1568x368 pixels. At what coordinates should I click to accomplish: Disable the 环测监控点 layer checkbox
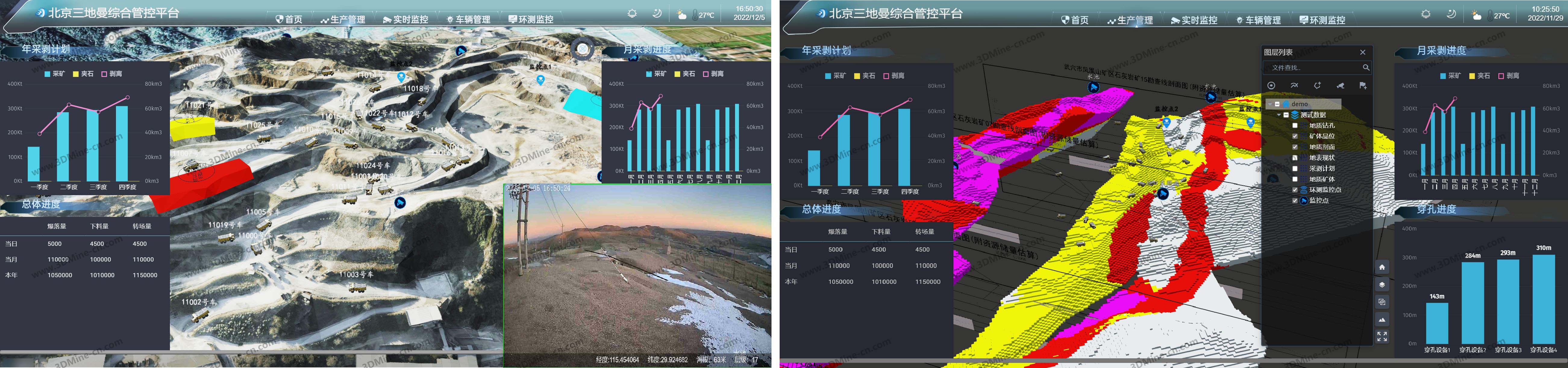(x=1295, y=190)
